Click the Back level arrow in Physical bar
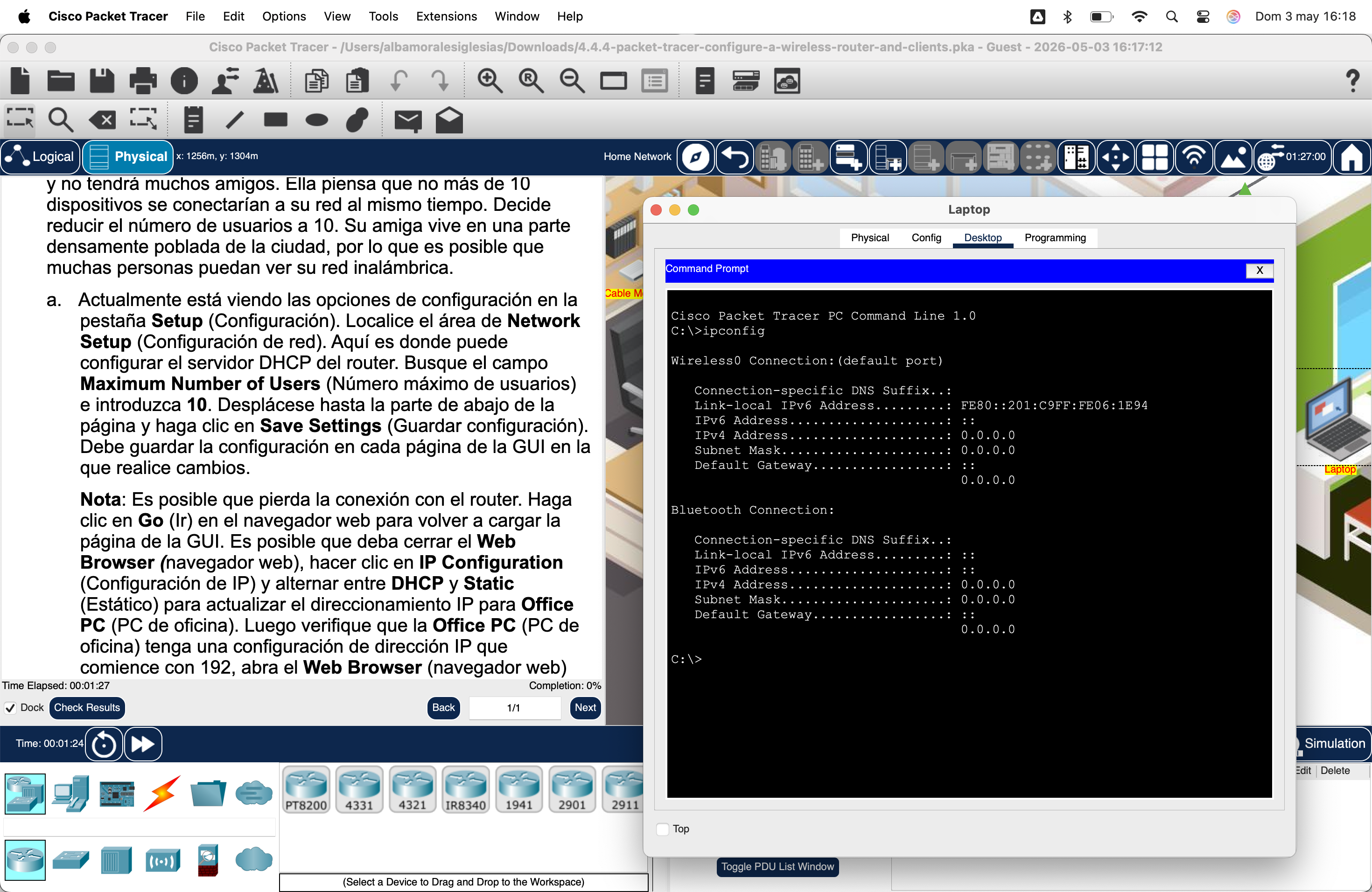Screen dimensions: 1372x892 [735, 157]
